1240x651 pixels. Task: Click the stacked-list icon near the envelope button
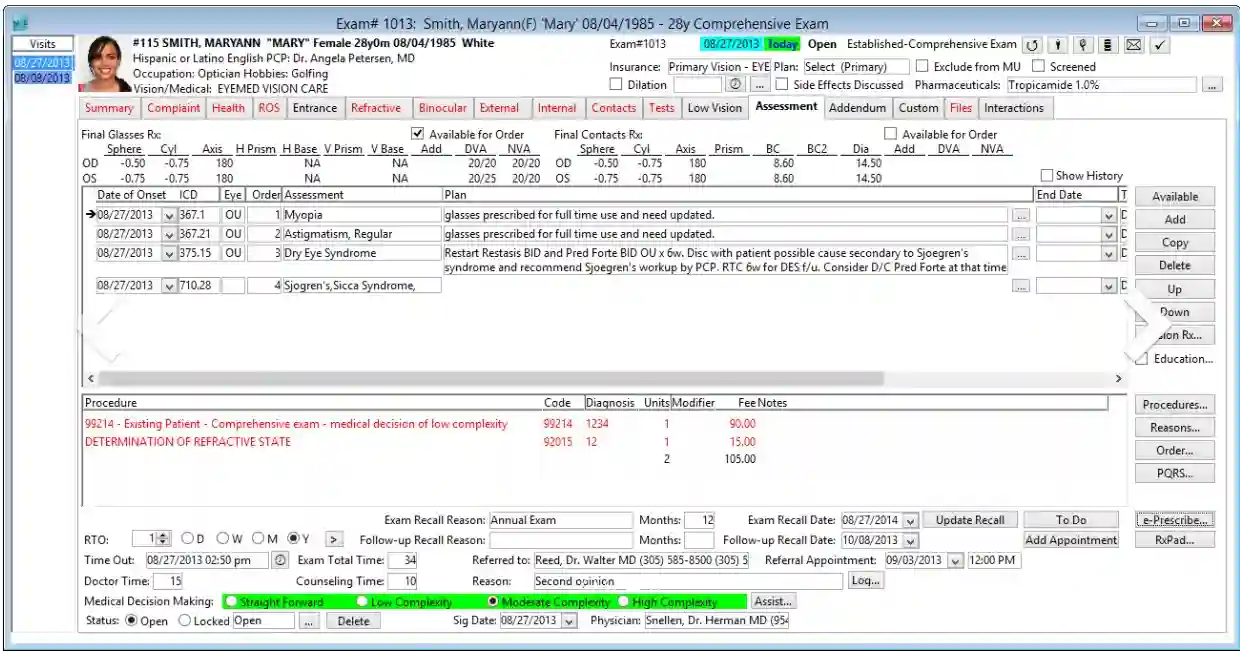pyautogui.click(x=1108, y=44)
